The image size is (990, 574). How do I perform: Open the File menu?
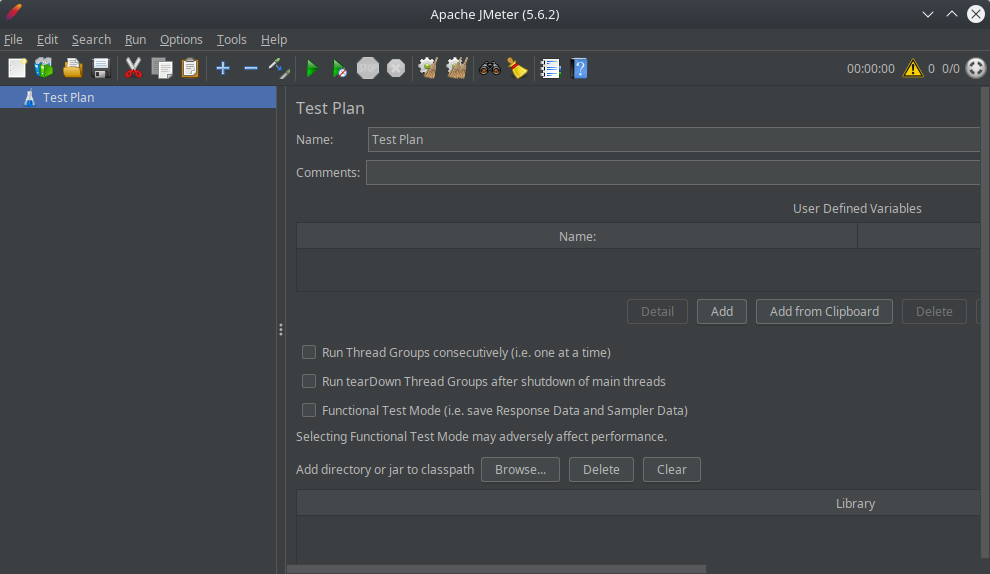pyautogui.click(x=13, y=39)
